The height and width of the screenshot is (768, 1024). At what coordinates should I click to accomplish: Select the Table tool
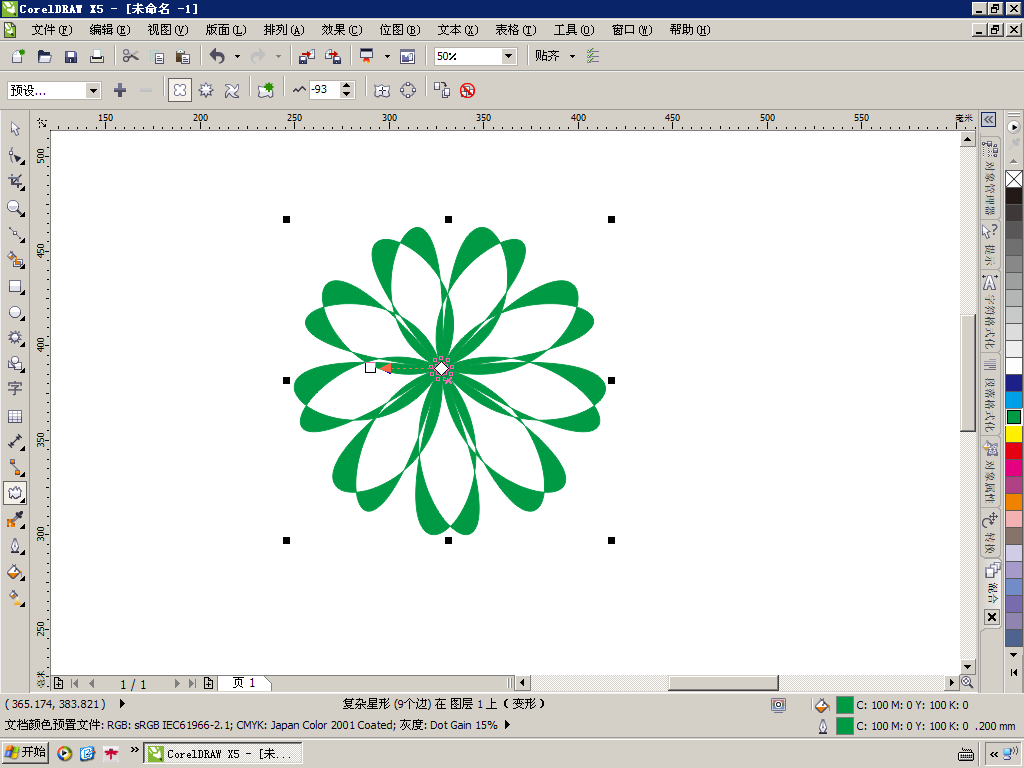(15, 416)
